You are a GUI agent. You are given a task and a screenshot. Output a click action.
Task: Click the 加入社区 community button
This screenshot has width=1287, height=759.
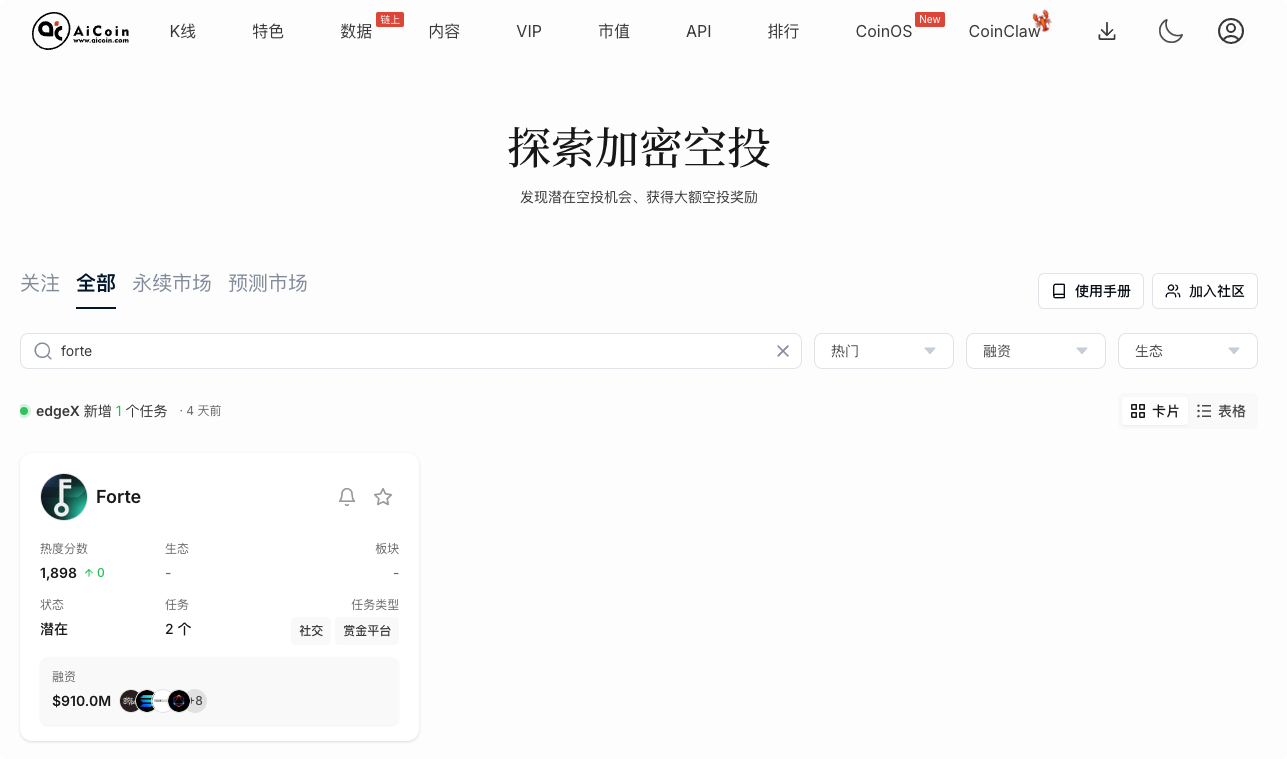tap(1205, 291)
